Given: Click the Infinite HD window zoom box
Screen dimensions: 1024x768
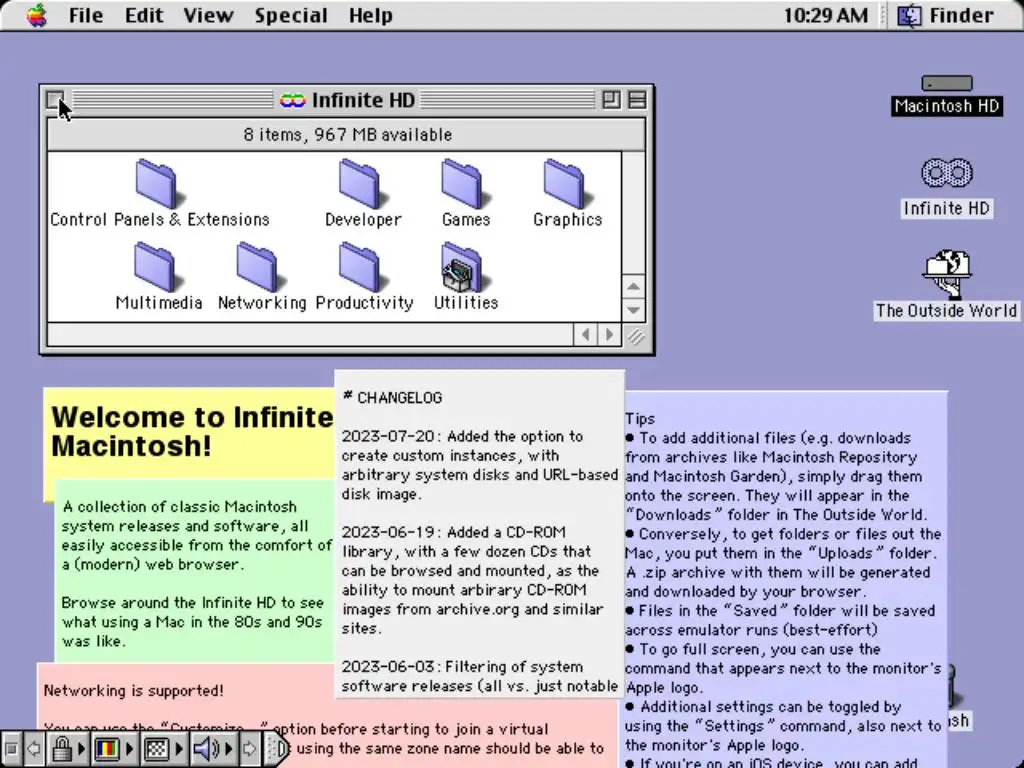Looking at the screenshot, I should 611,100.
